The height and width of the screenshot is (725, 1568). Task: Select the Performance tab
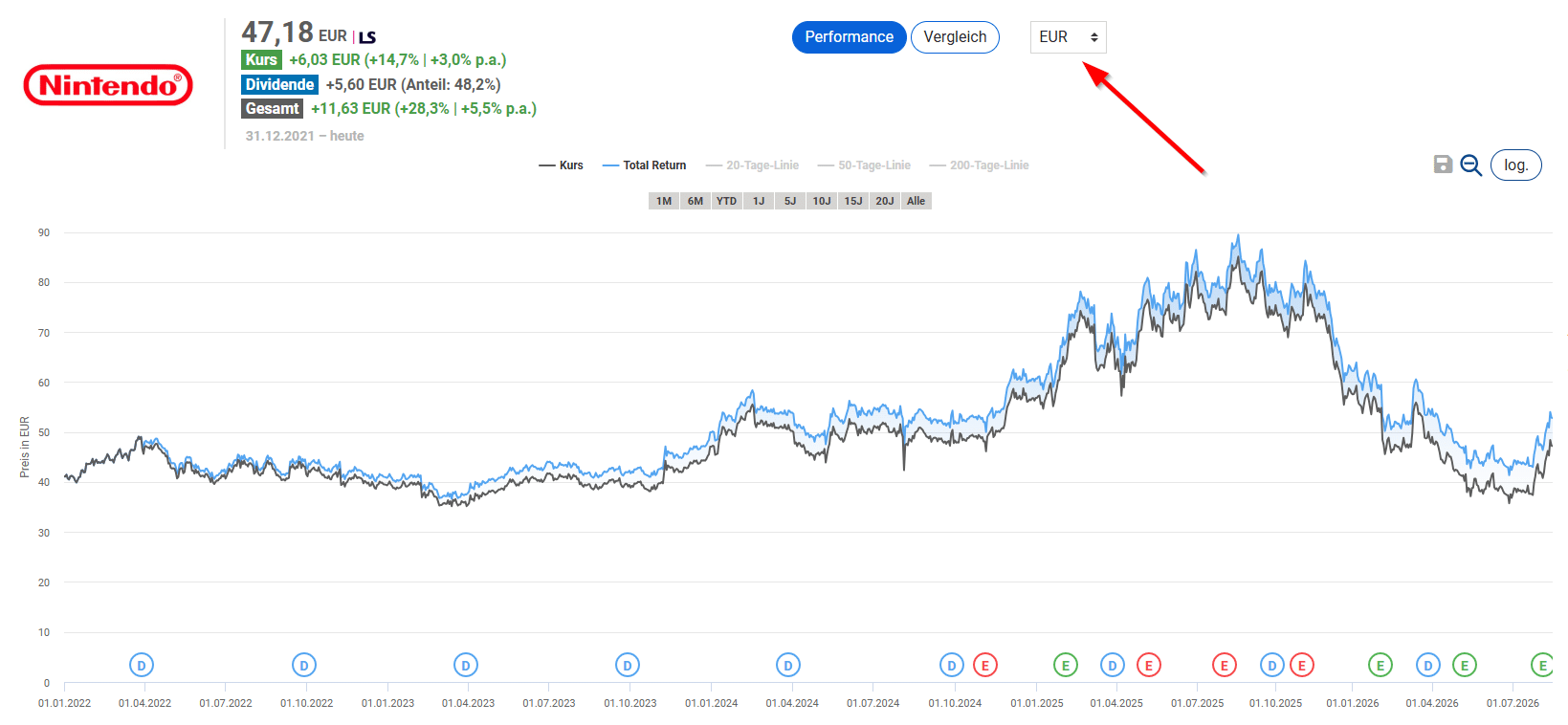(x=849, y=37)
